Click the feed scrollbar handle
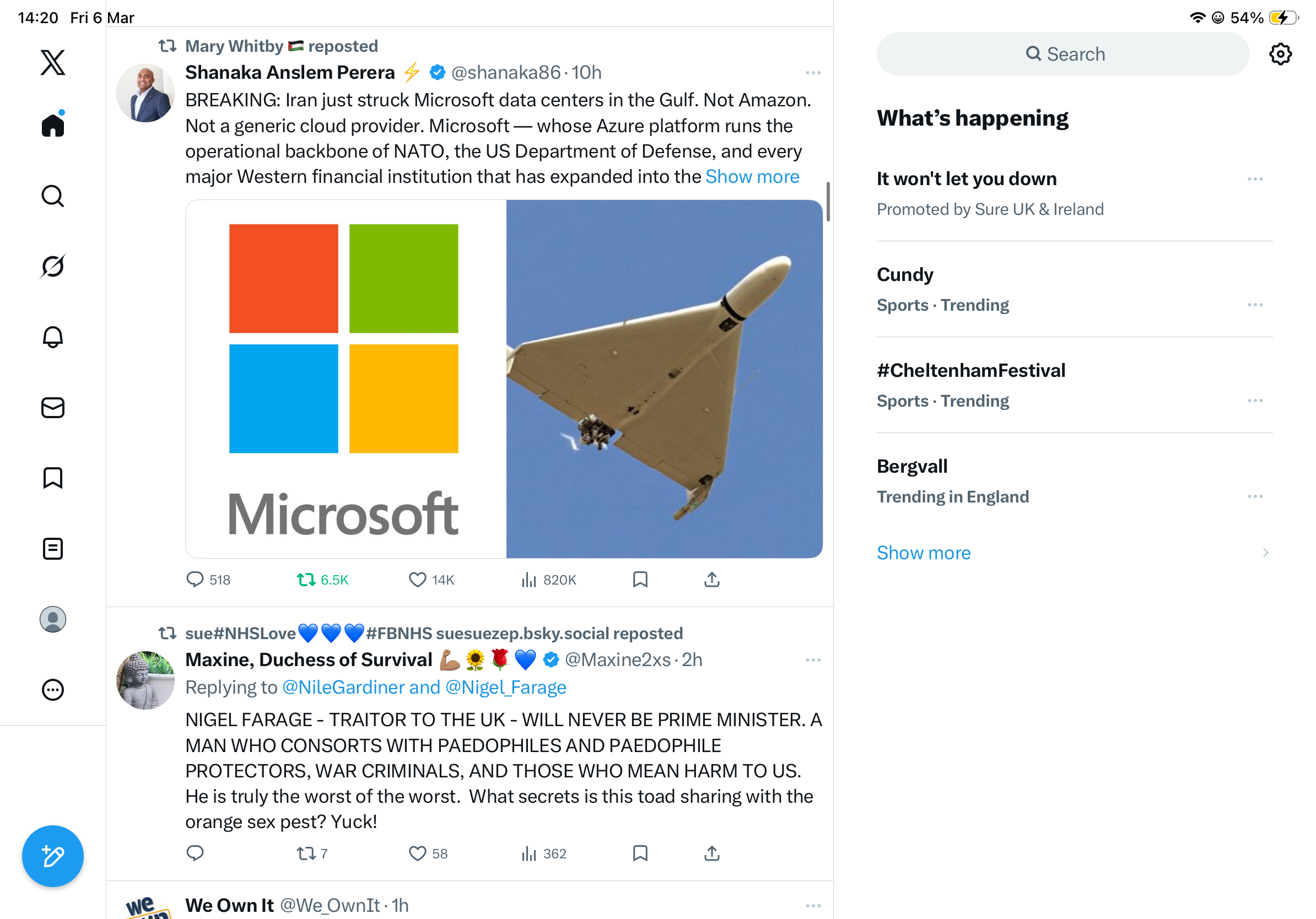The height and width of the screenshot is (919, 1316). [x=828, y=202]
